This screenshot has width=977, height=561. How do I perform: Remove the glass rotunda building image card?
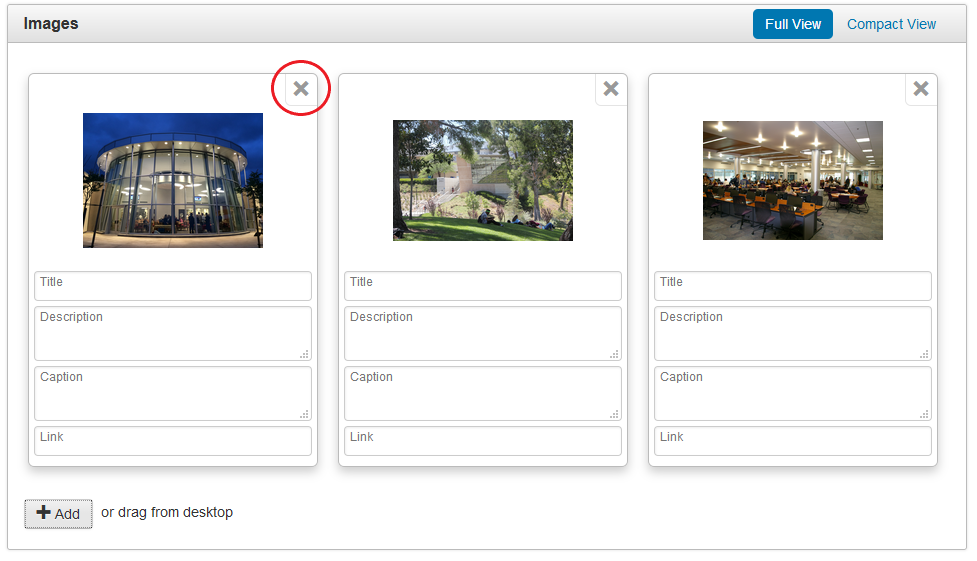click(x=301, y=89)
